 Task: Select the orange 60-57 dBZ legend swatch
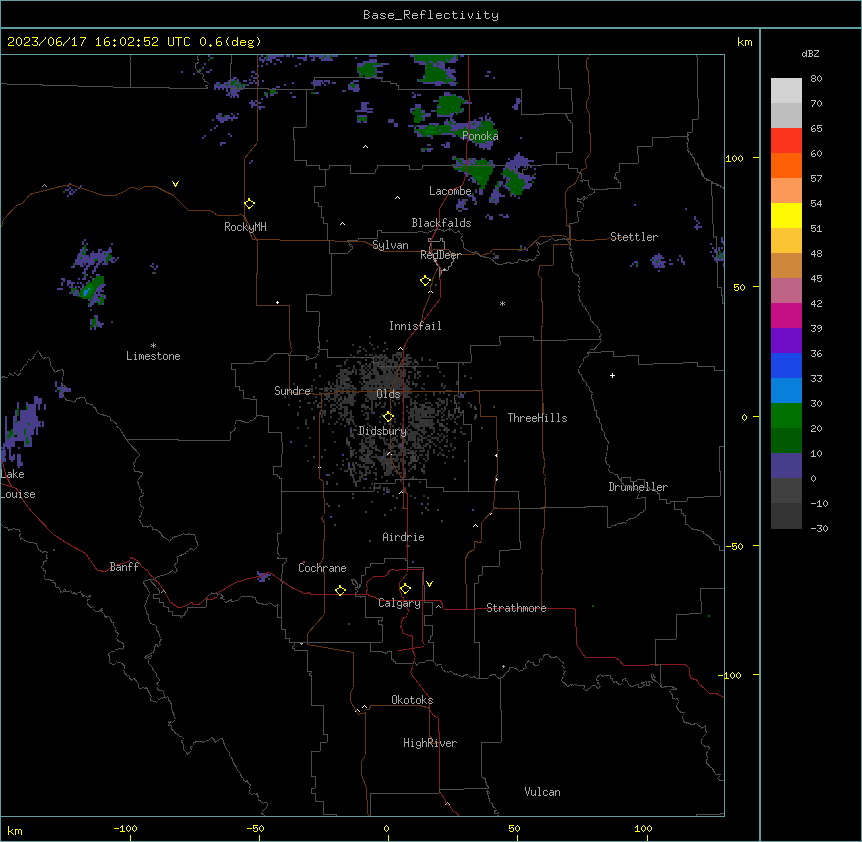click(786, 165)
